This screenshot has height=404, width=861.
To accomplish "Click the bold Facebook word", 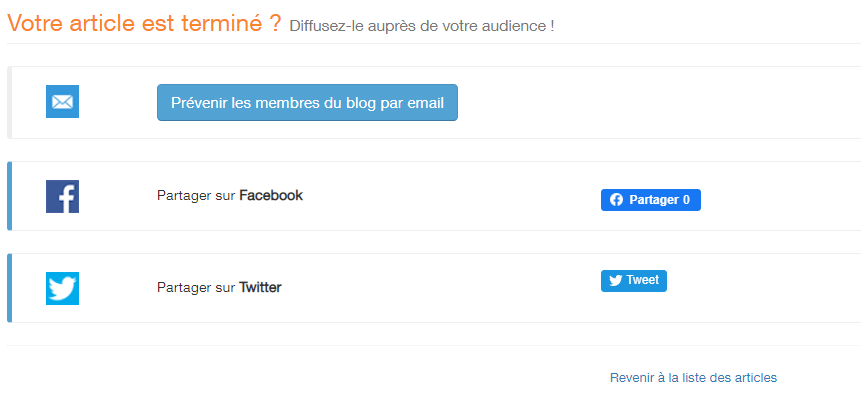I will pos(271,195).
